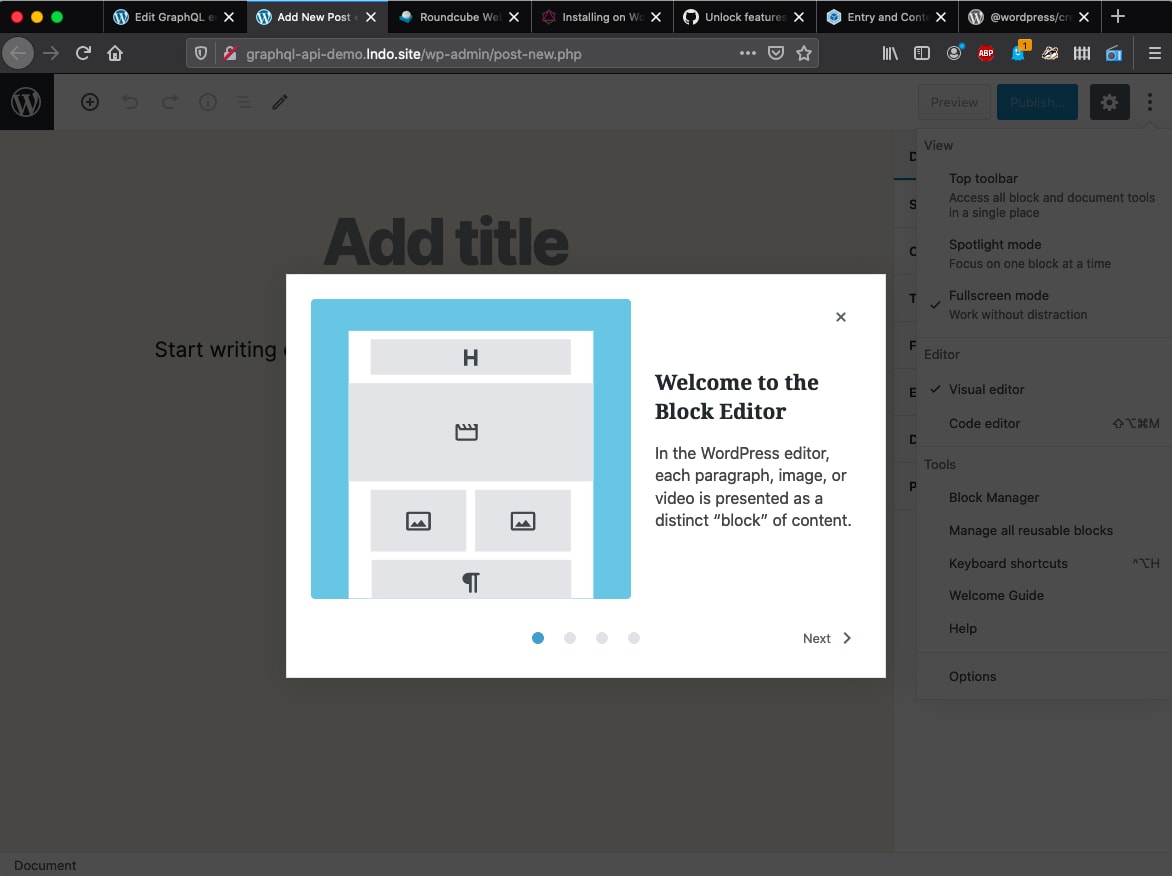Open the three-dot More tools menu
Viewport: 1172px width, 876px height.
coord(1150,102)
